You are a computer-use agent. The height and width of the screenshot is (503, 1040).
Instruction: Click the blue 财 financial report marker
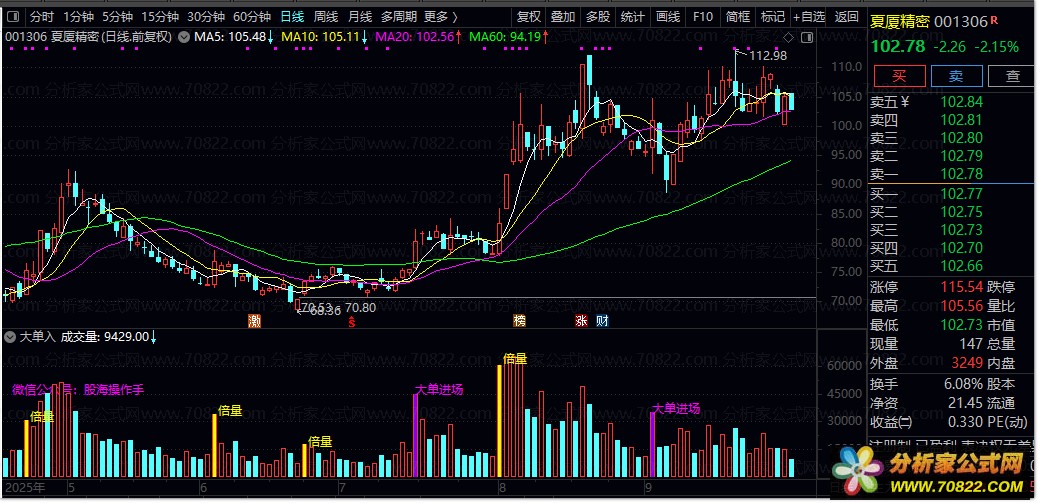point(602,321)
